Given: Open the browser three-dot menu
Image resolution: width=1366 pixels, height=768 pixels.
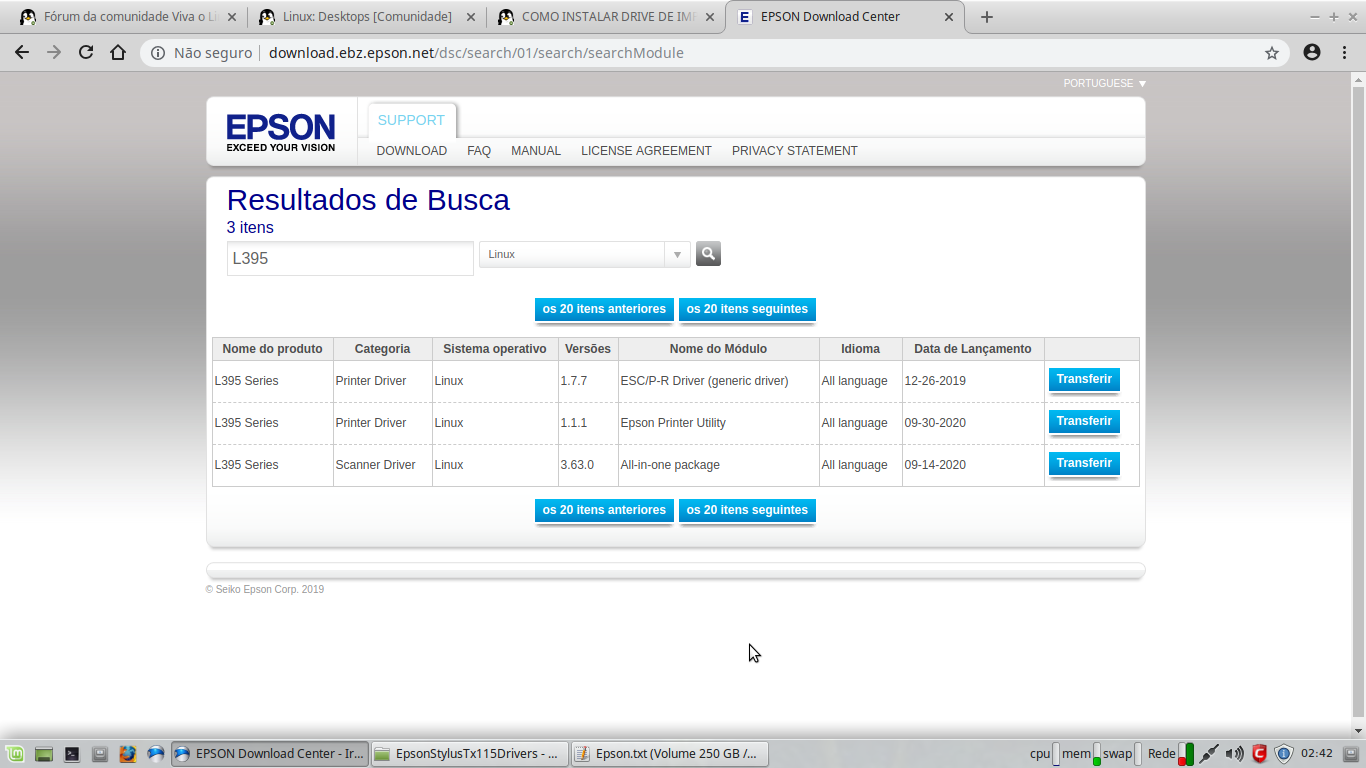Looking at the screenshot, I should pos(1345,53).
